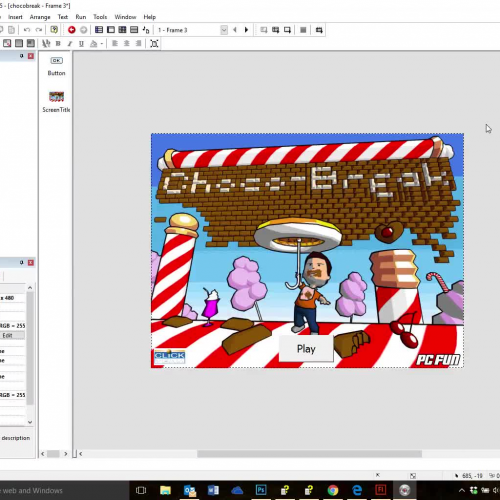Click the Undo icon
The image size is (500, 500).
point(27,30)
